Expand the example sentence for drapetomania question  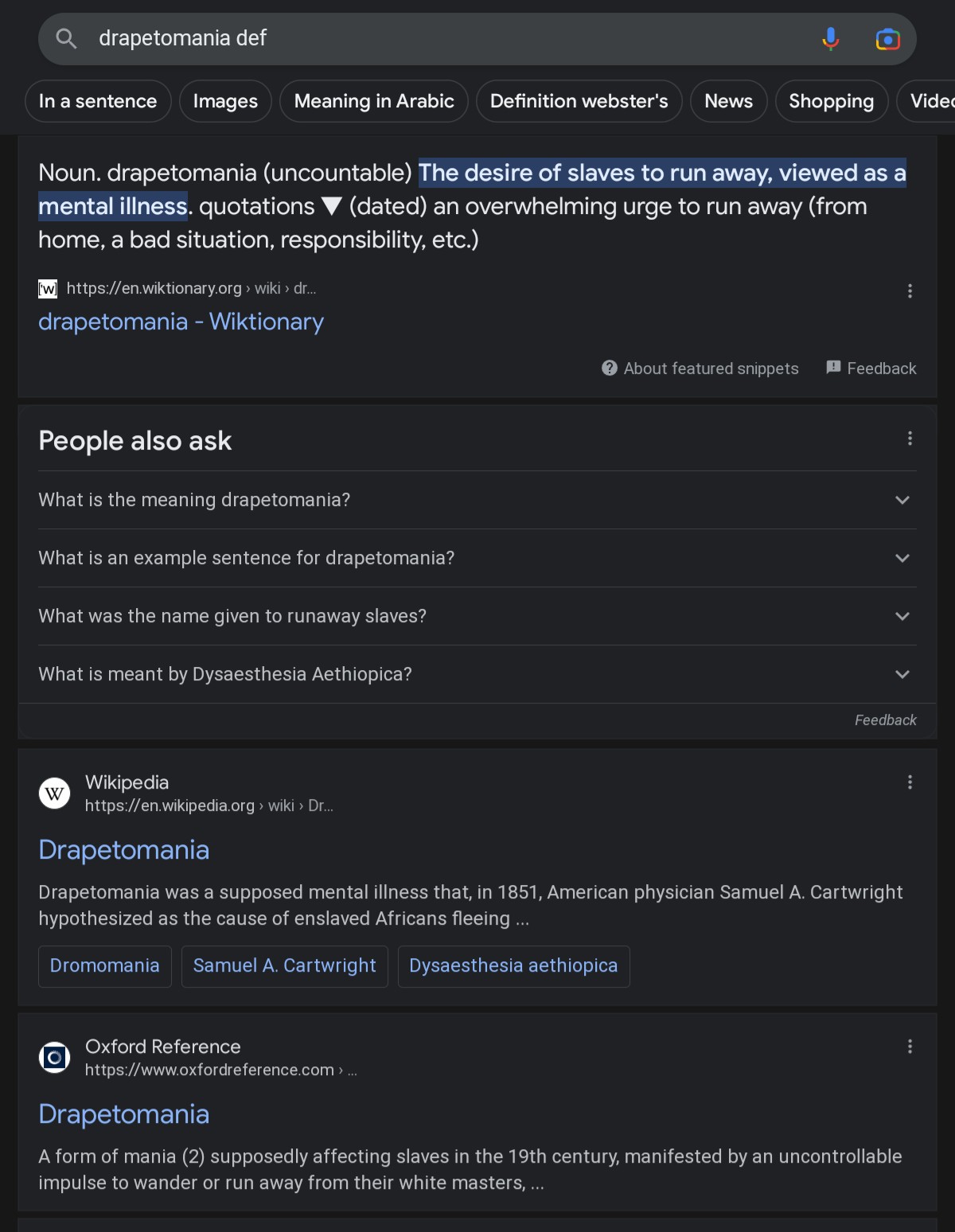(477, 558)
